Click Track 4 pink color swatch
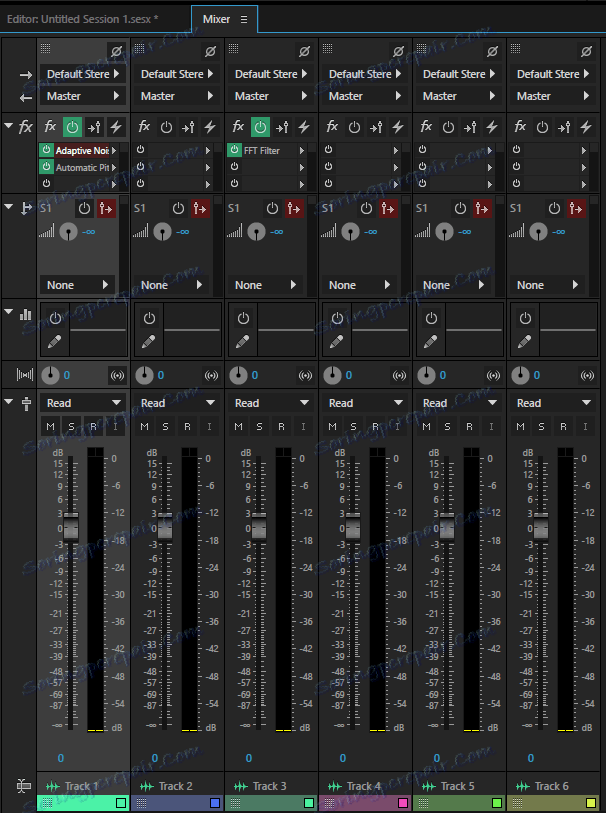The width and height of the screenshot is (606, 813). [x=402, y=803]
